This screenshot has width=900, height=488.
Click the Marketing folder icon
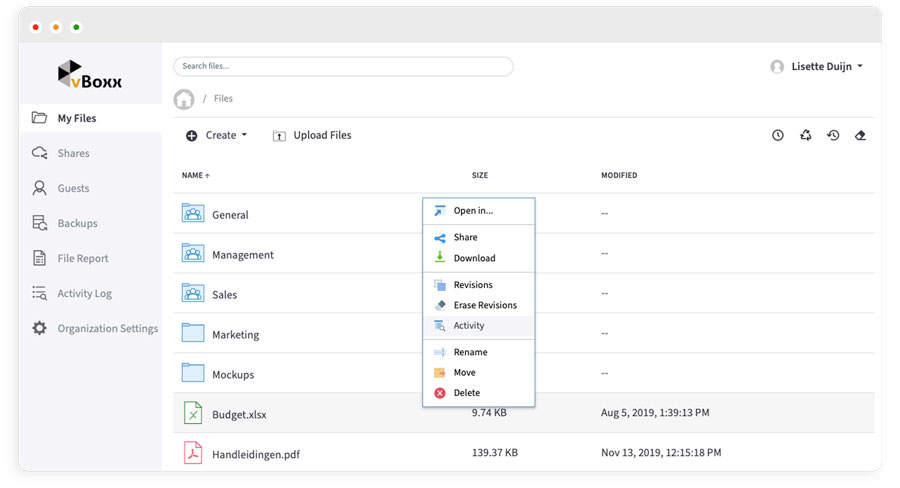(x=193, y=332)
